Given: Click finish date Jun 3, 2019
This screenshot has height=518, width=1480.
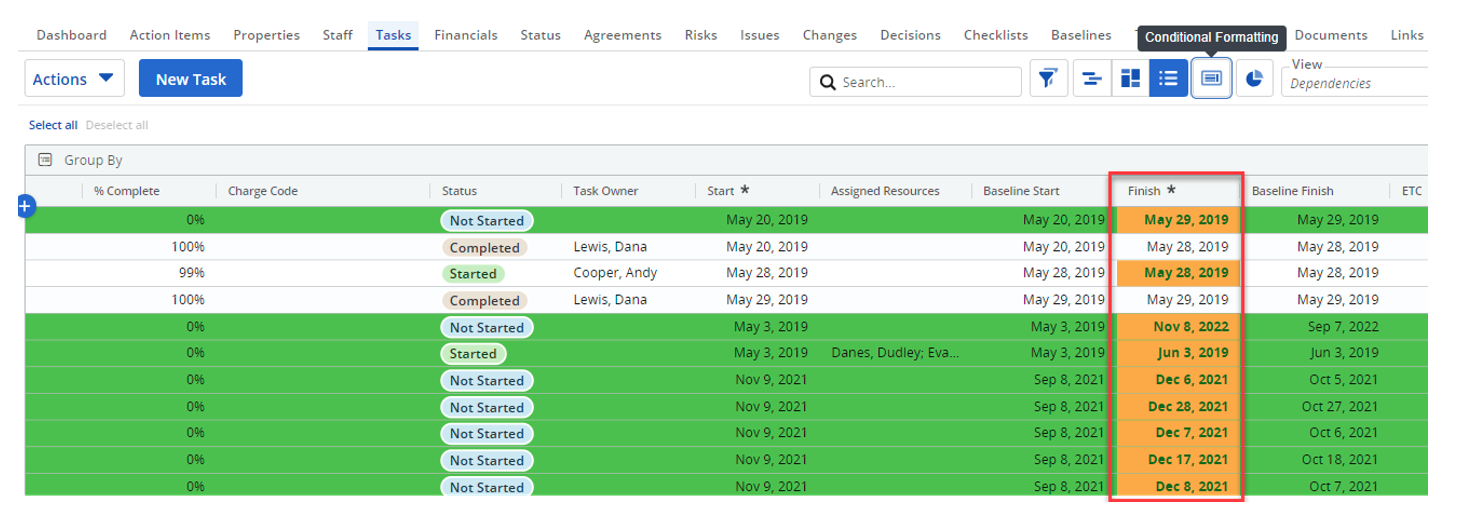Looking at the screenshot, I should point(1192,353).
